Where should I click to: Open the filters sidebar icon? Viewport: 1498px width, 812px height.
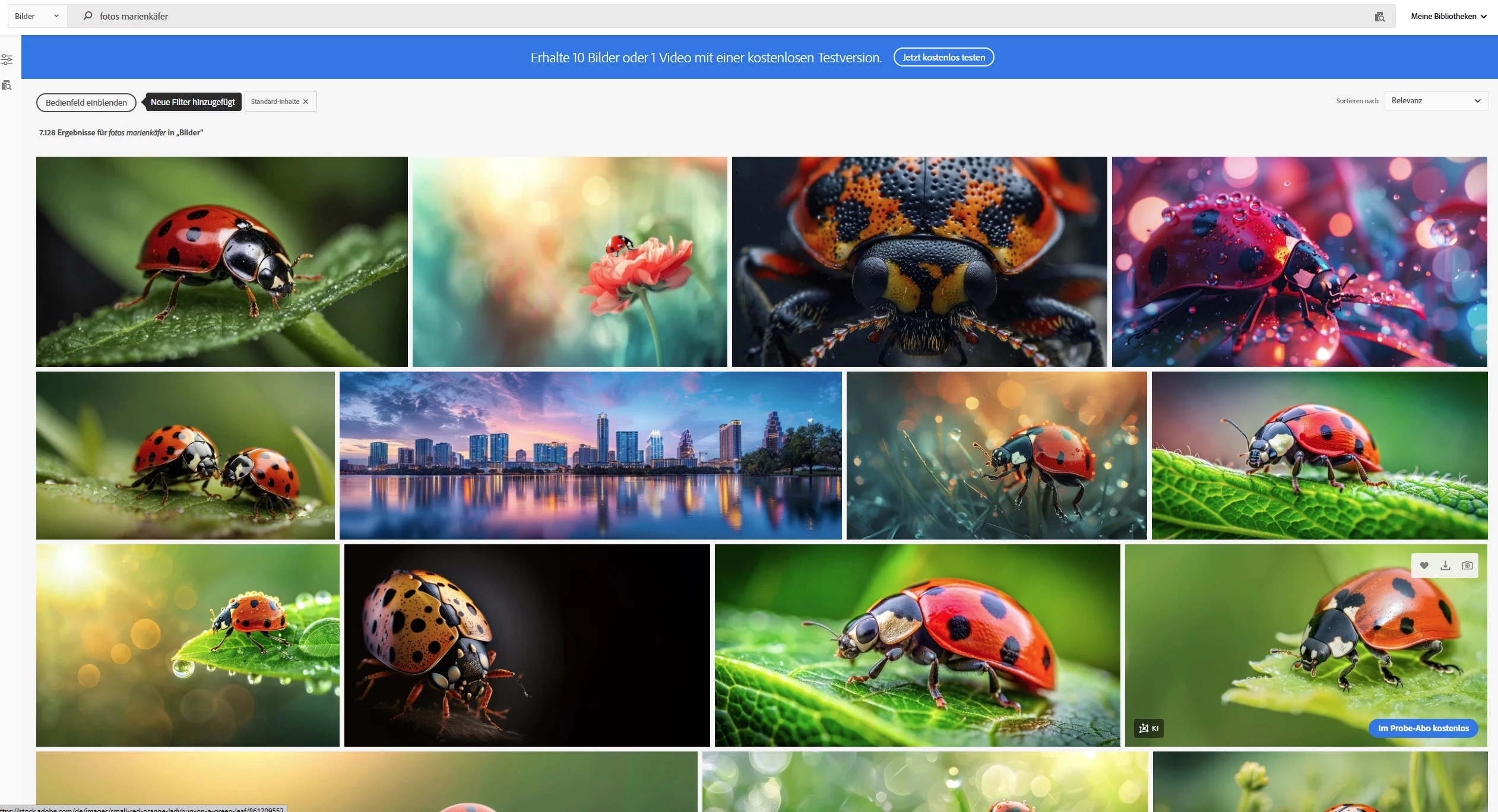tap(7, 59)
